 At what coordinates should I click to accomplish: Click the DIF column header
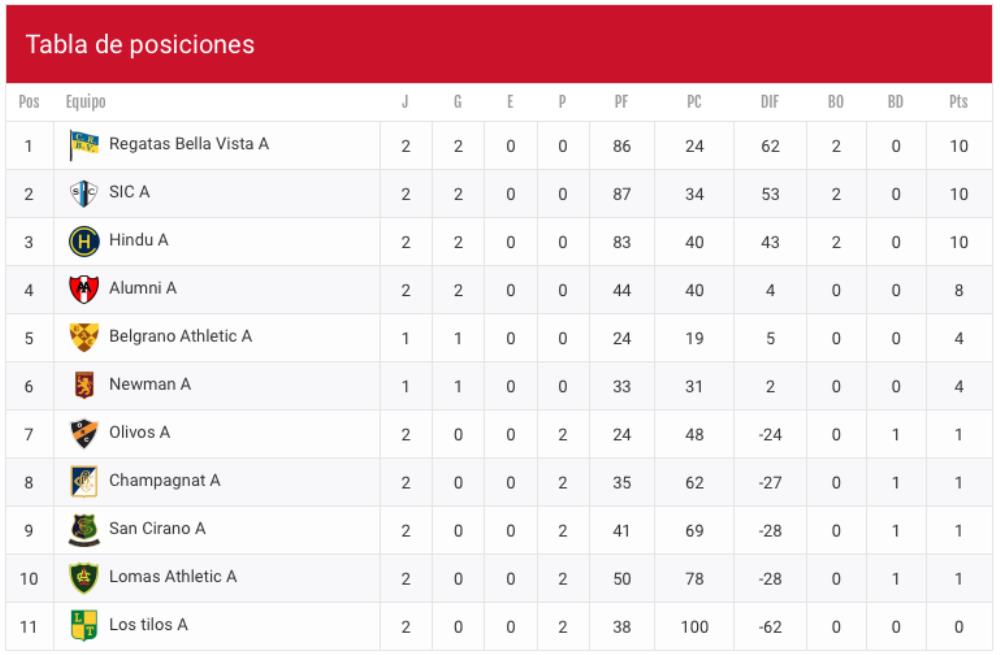coord(770,102)
